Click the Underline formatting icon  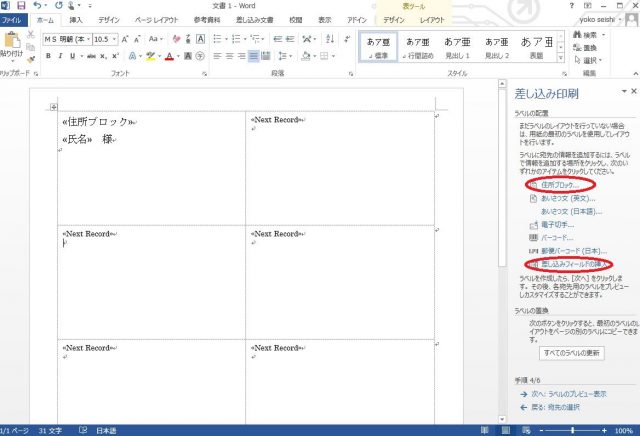73,56
